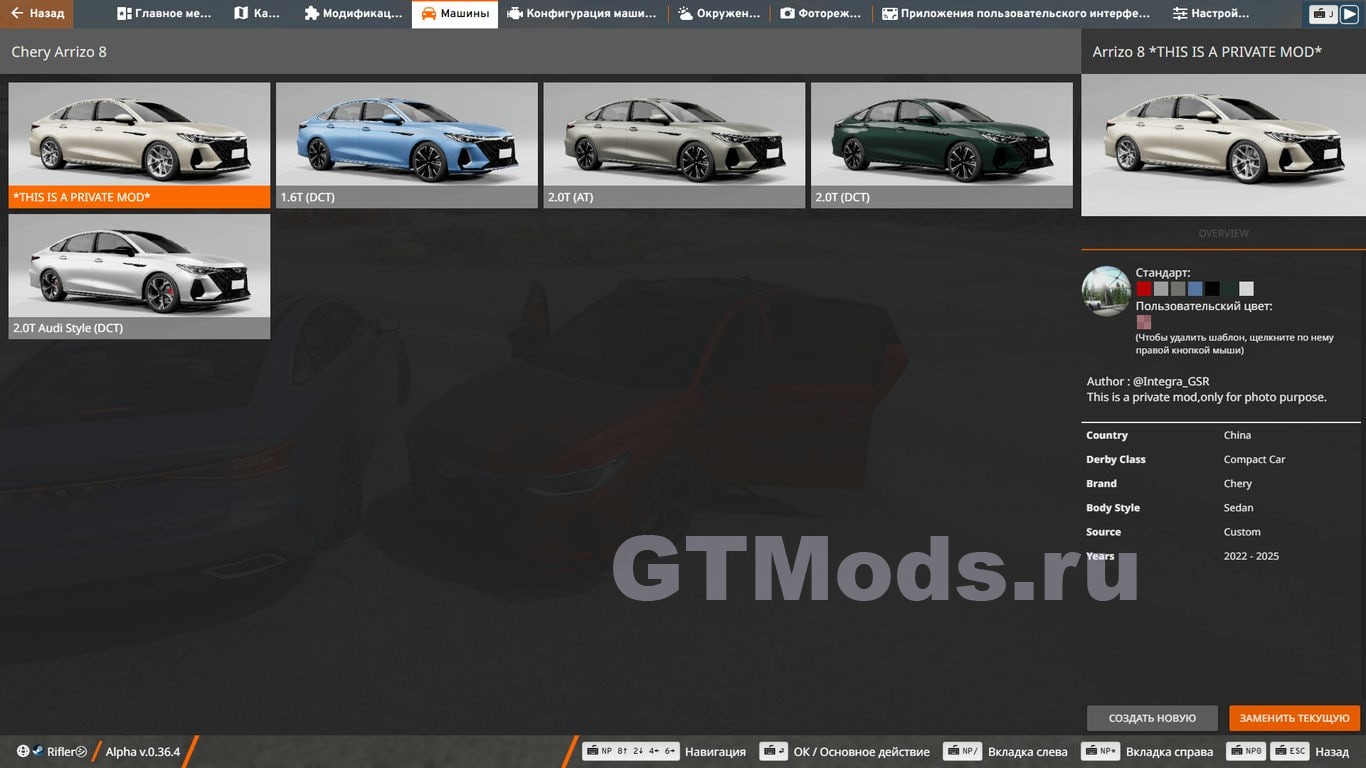Open the Главное меню tab
1366x768 pixels.
click(x=165, y=14)
